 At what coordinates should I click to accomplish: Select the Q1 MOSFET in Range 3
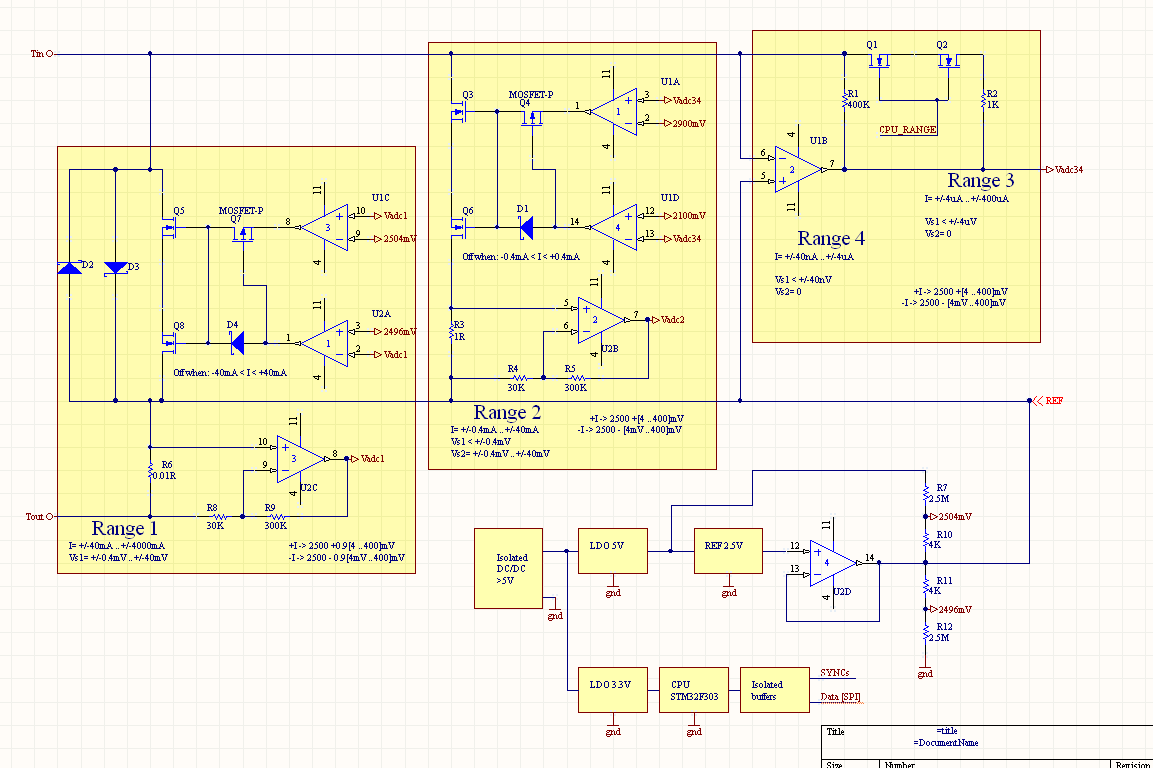point(879,60)
